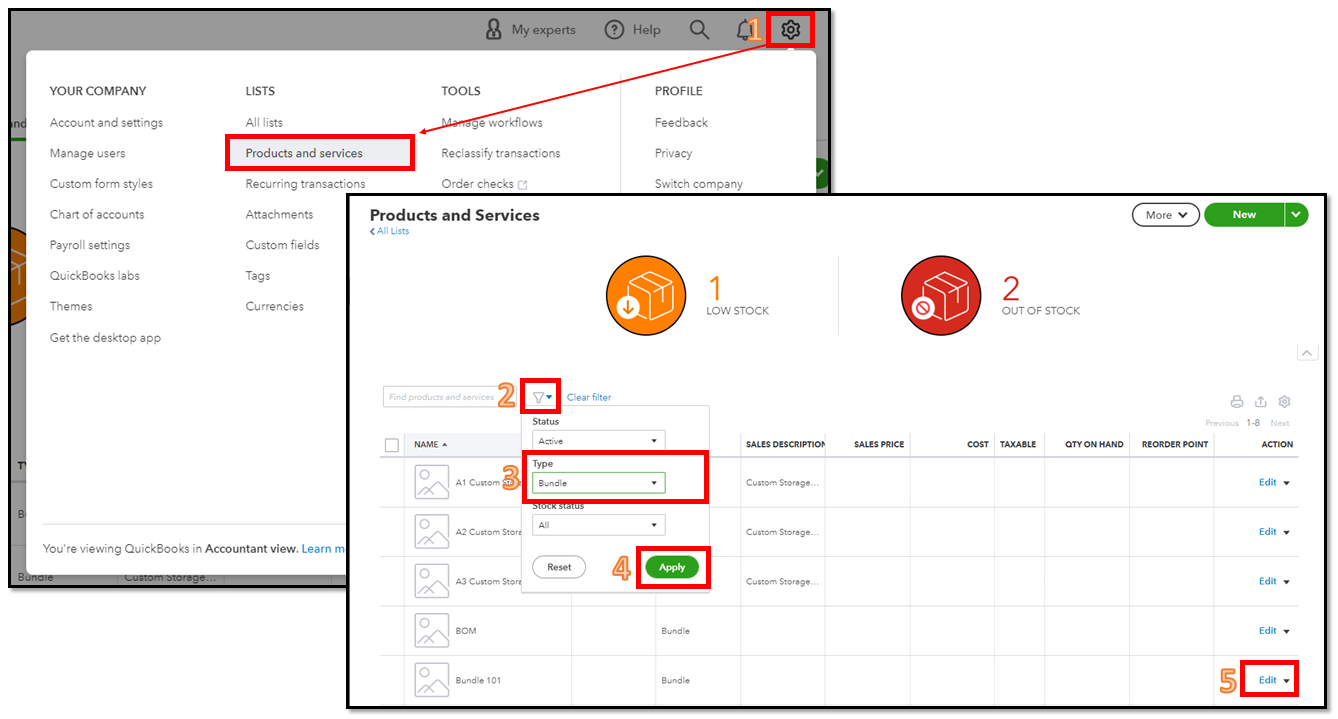Open All lists in the Lists menu
This screenshot has width=1338, height=719.
tap(264, 122)
